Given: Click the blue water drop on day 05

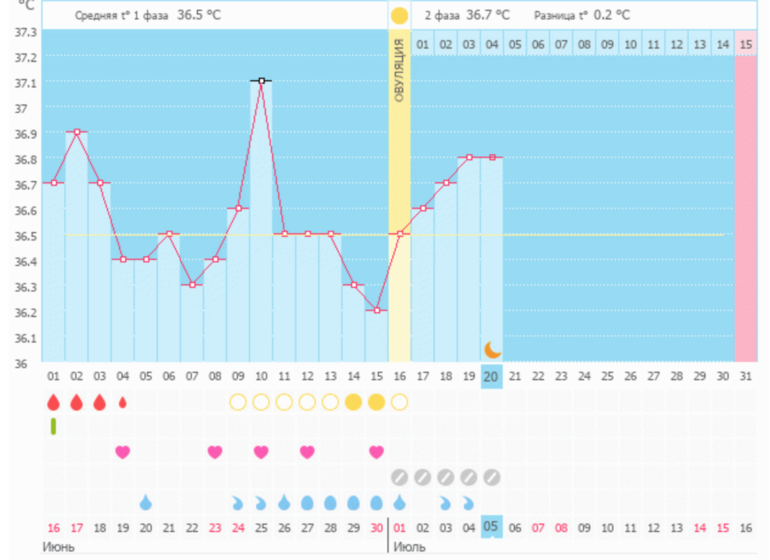Looking at the screenshot, I should click(x=146, y=501).
